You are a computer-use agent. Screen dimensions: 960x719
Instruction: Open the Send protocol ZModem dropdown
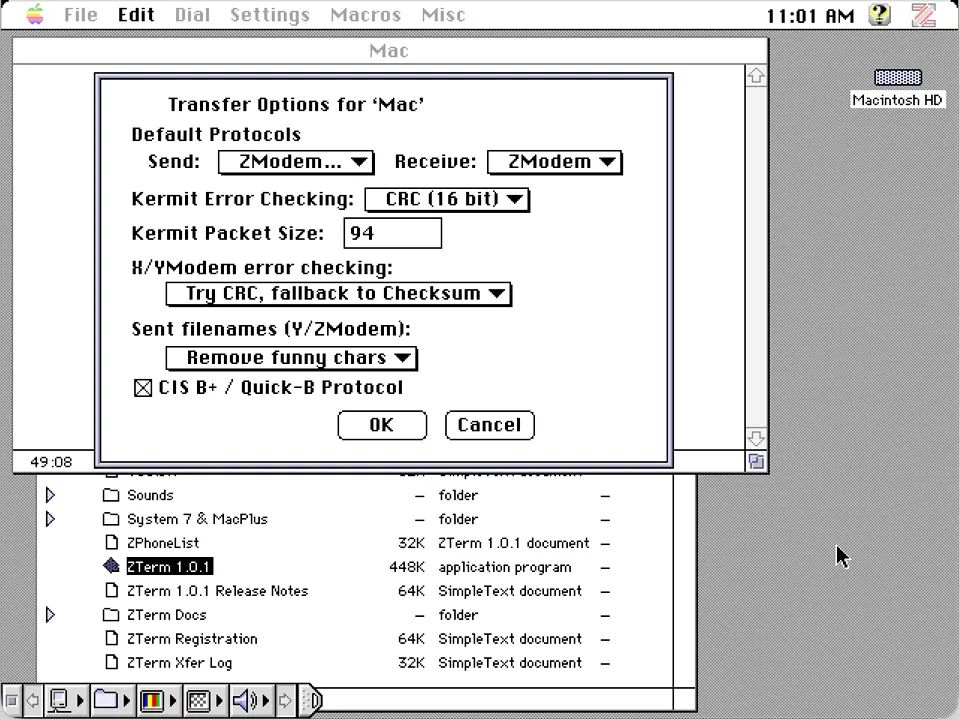(296, 161)
